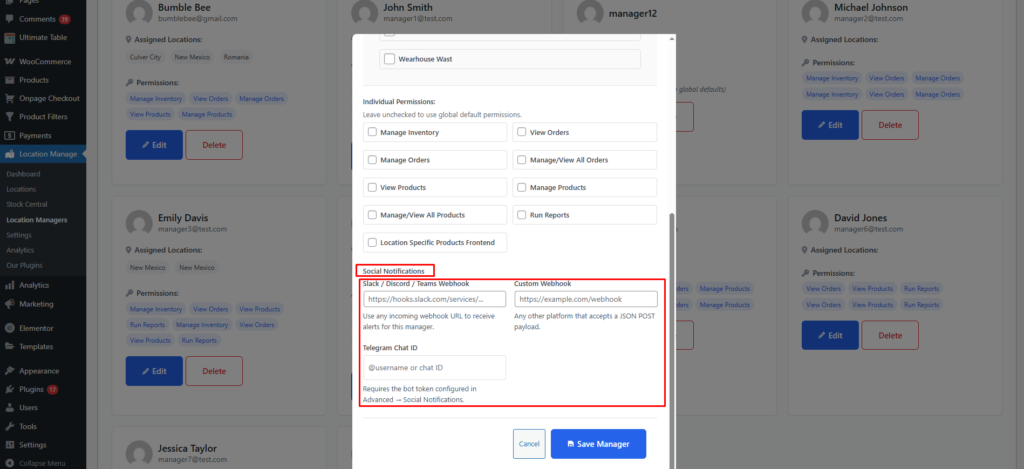Image resolution: width=1024 pixels, height=469 pixels.
Task: Go to Stock Central submenu item
Action: click(26, 204)
